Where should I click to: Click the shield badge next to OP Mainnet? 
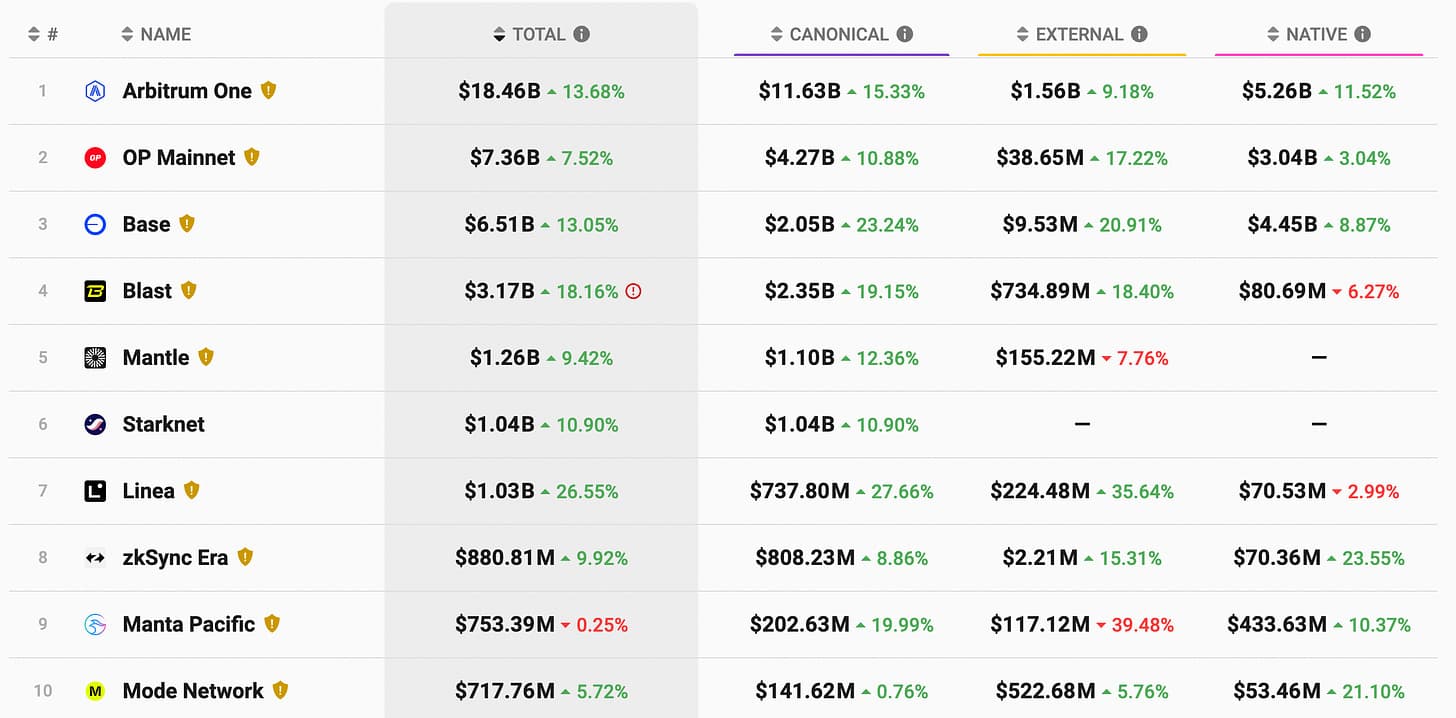[x=252, y=157]
